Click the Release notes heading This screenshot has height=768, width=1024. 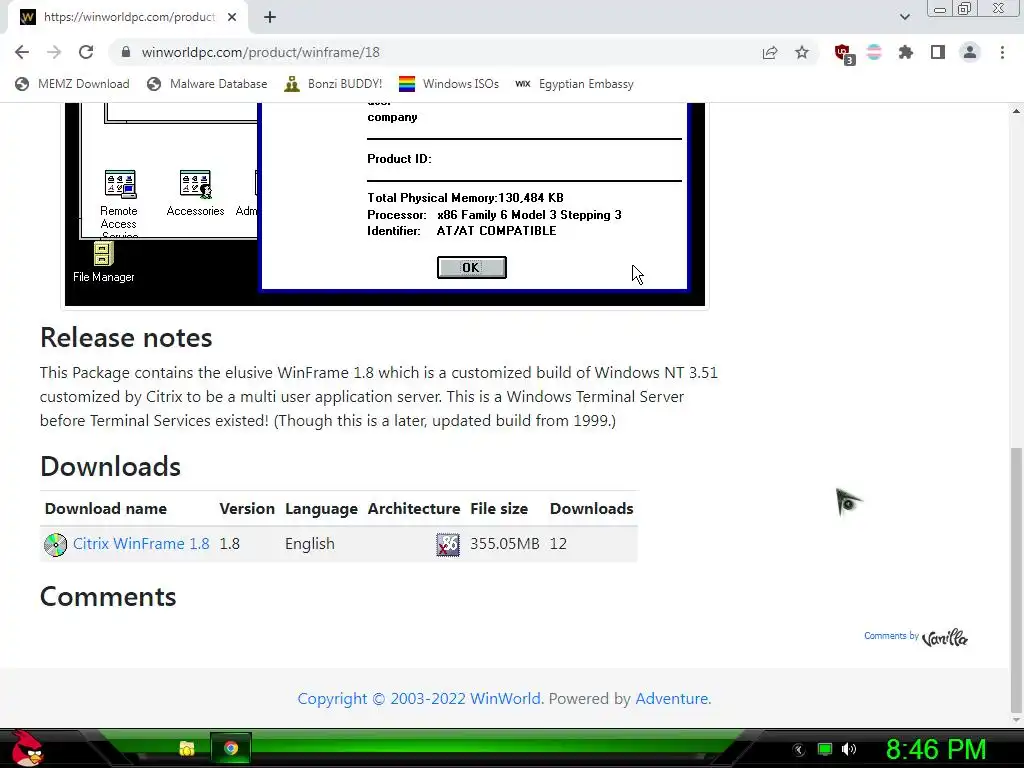point(126,338)
